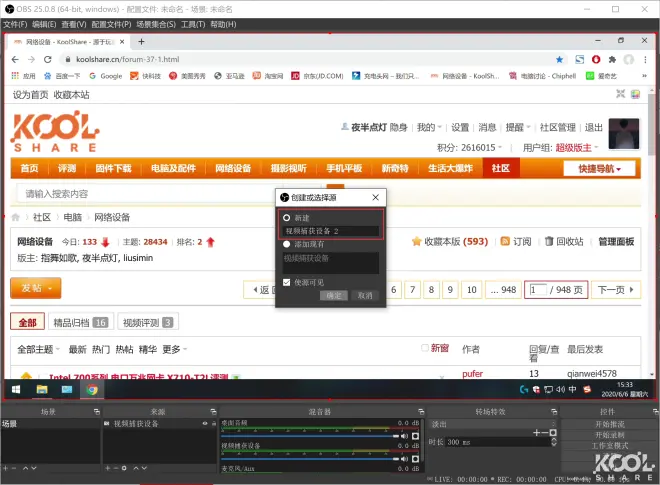
Task: Open the 发帖 post dropdown button
Action: pos(36,288)
